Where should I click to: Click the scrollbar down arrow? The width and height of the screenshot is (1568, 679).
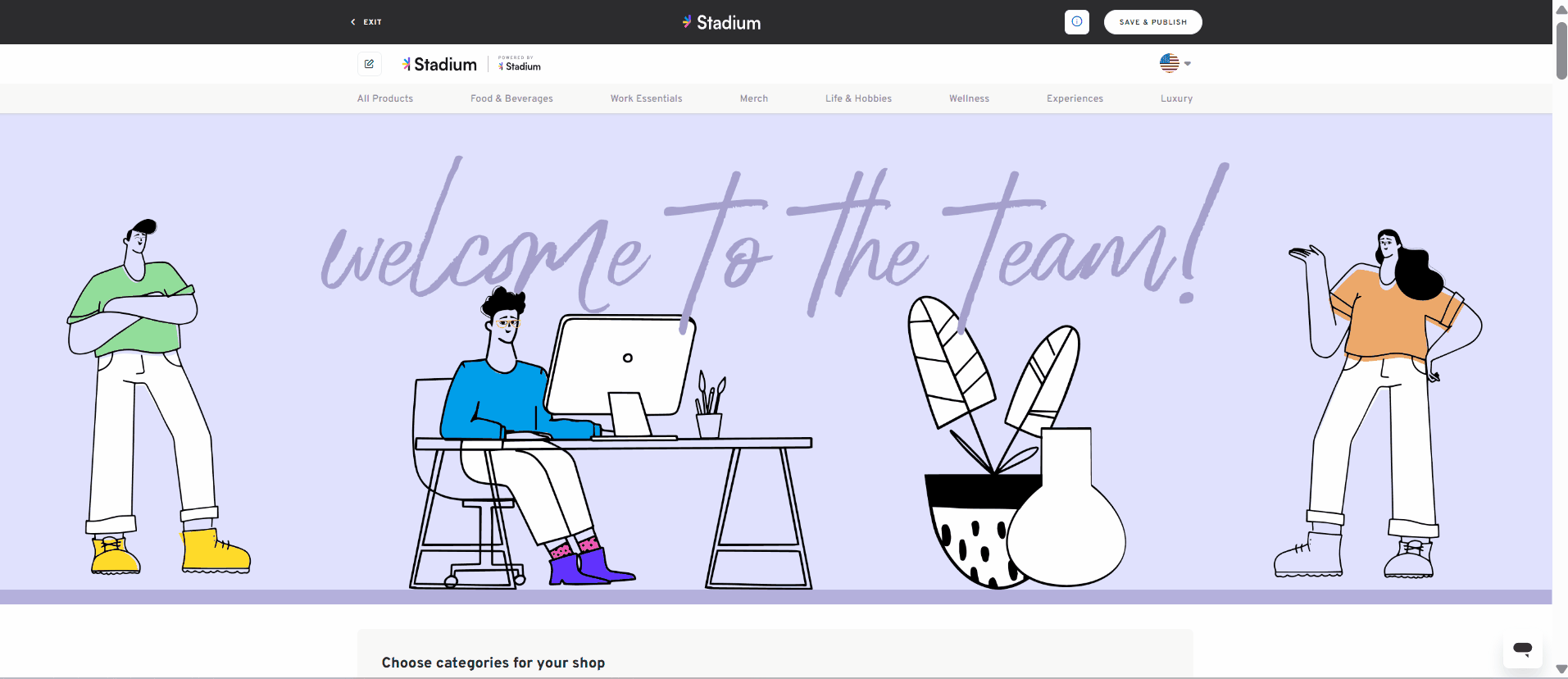click(1561, 669)
